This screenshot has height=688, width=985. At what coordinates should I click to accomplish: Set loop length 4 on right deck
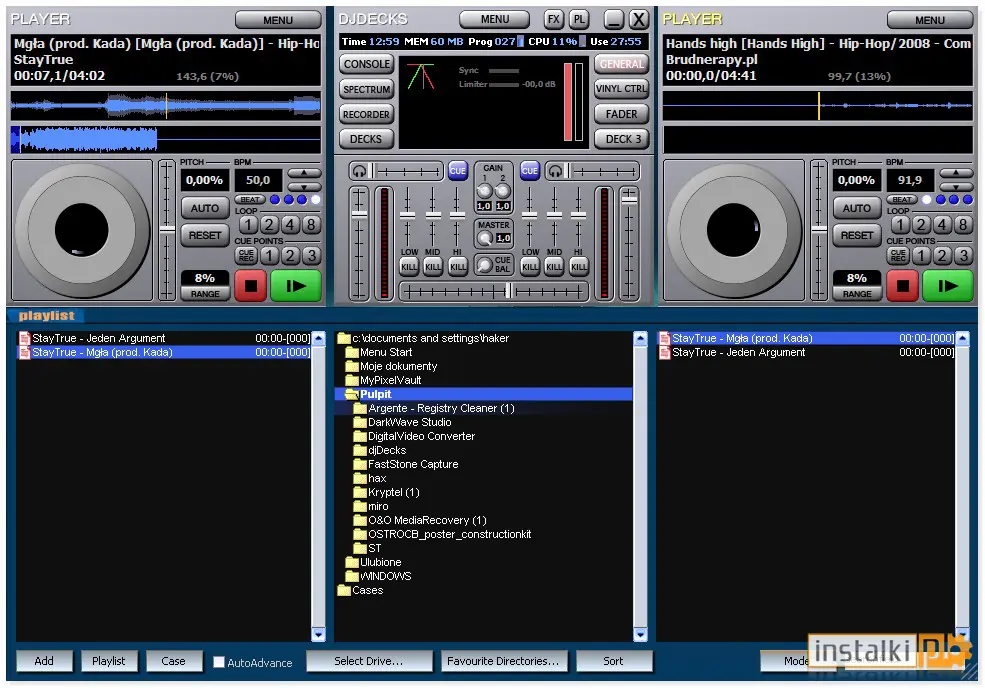[x=942, y=224]
